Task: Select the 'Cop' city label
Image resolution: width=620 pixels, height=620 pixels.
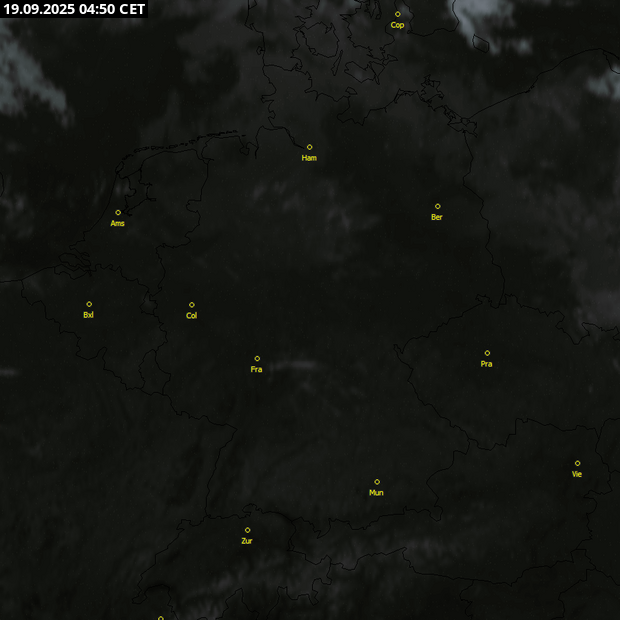Action: [397, 25]
